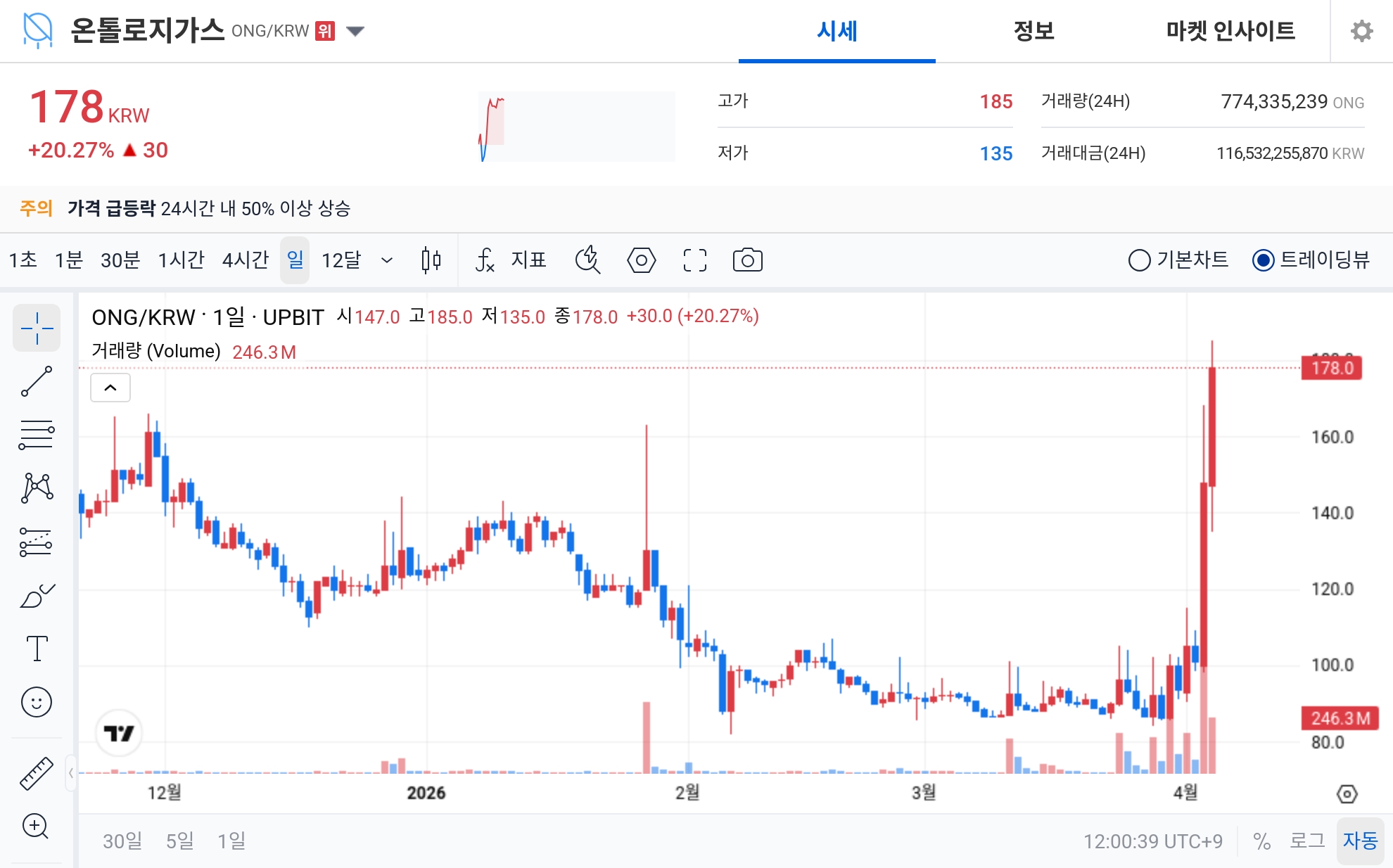Viewport: 1393px width, 868px height.
Task: Open the brush drawing tool
Action: coord(37,594)
